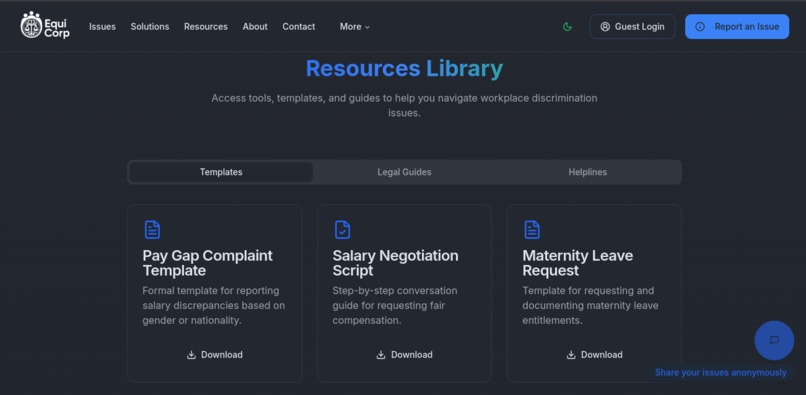
Task: Expand the More dropdown menu
Action: [355, 27]
